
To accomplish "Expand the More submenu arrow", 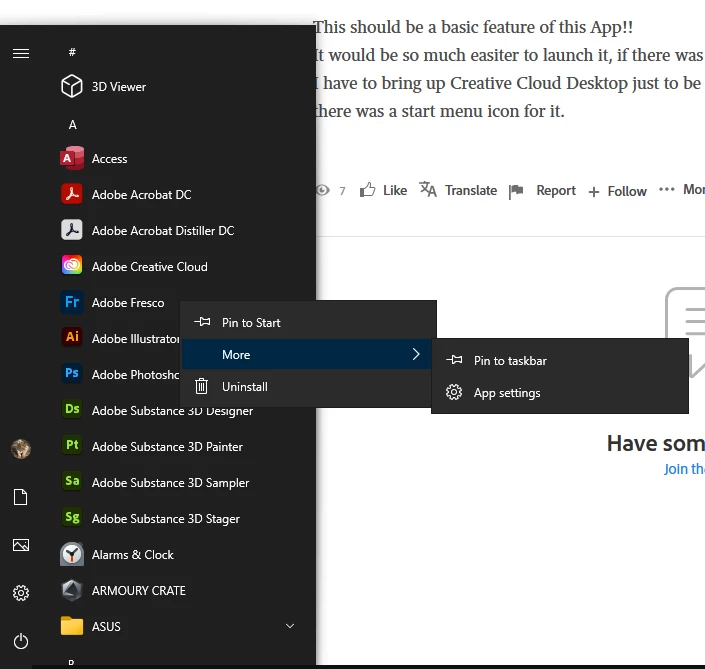I will point(416,354).
